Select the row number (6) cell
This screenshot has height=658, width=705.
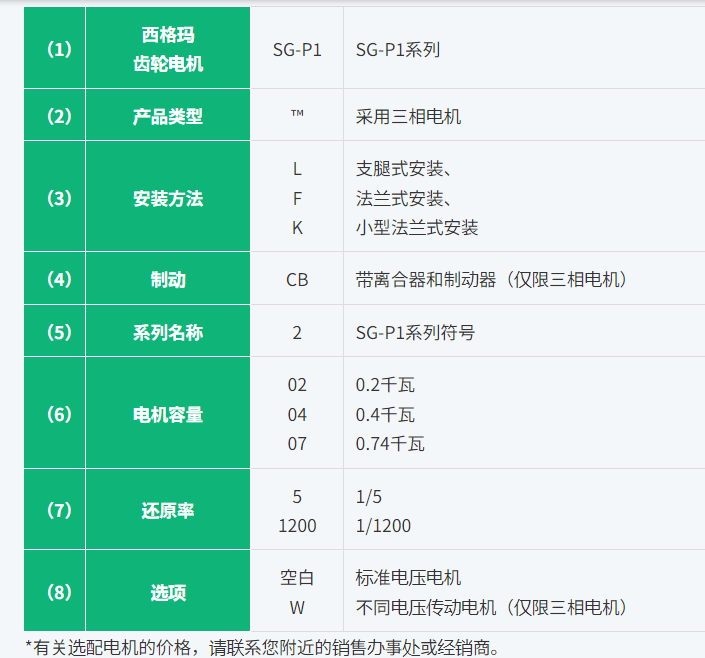(x=54, y=412)
